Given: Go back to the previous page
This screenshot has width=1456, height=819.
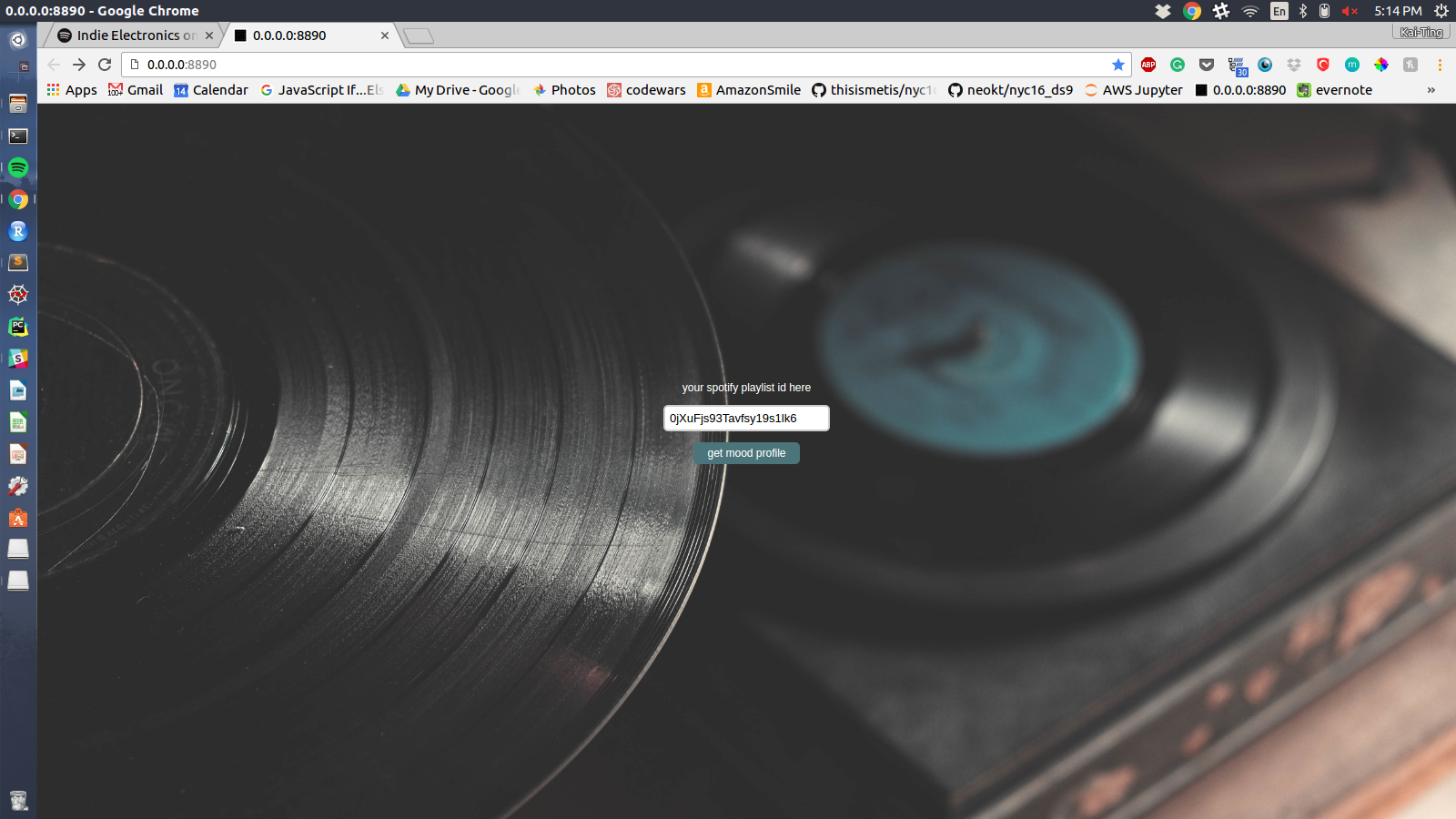Looking at the screenshot, I should (54, 65).
